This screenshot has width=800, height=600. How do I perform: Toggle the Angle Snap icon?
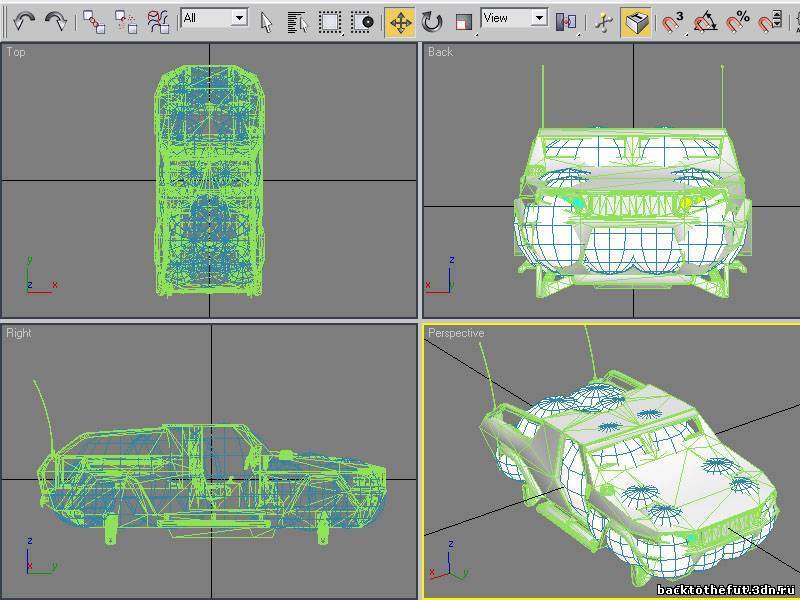click(705, 22)
